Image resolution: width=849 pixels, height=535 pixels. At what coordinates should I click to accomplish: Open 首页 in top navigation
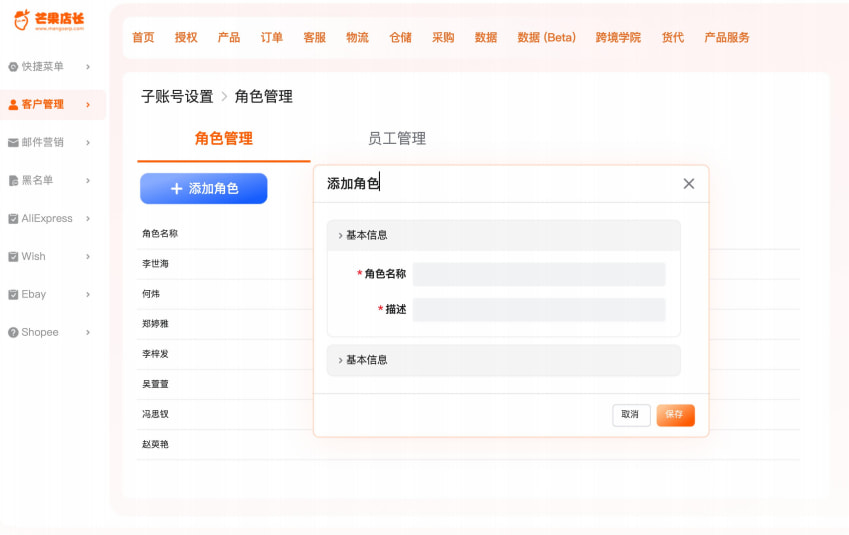point(143,37)
